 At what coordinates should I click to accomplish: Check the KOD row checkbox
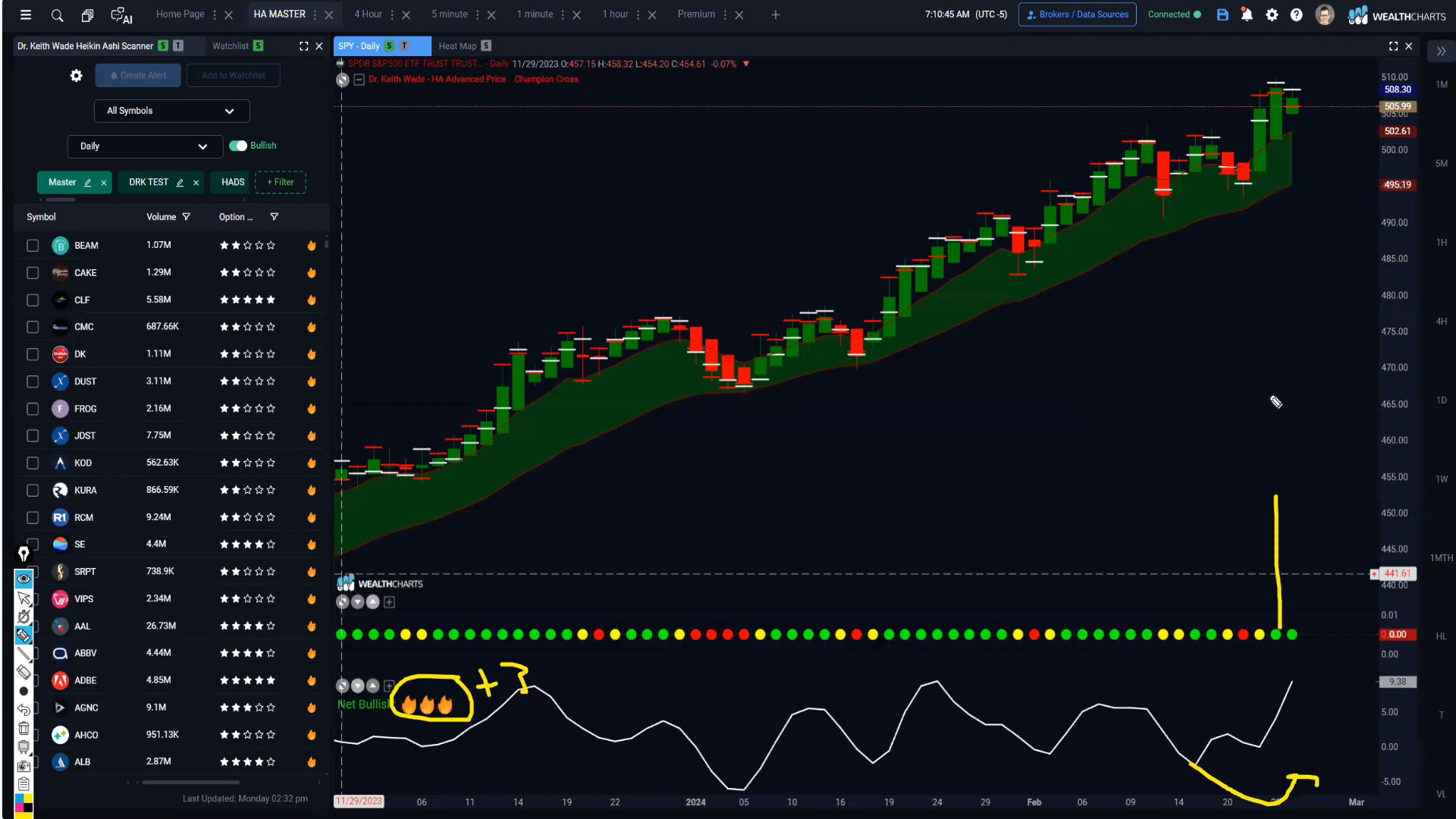pyautogui.click(x=33, y=463)
